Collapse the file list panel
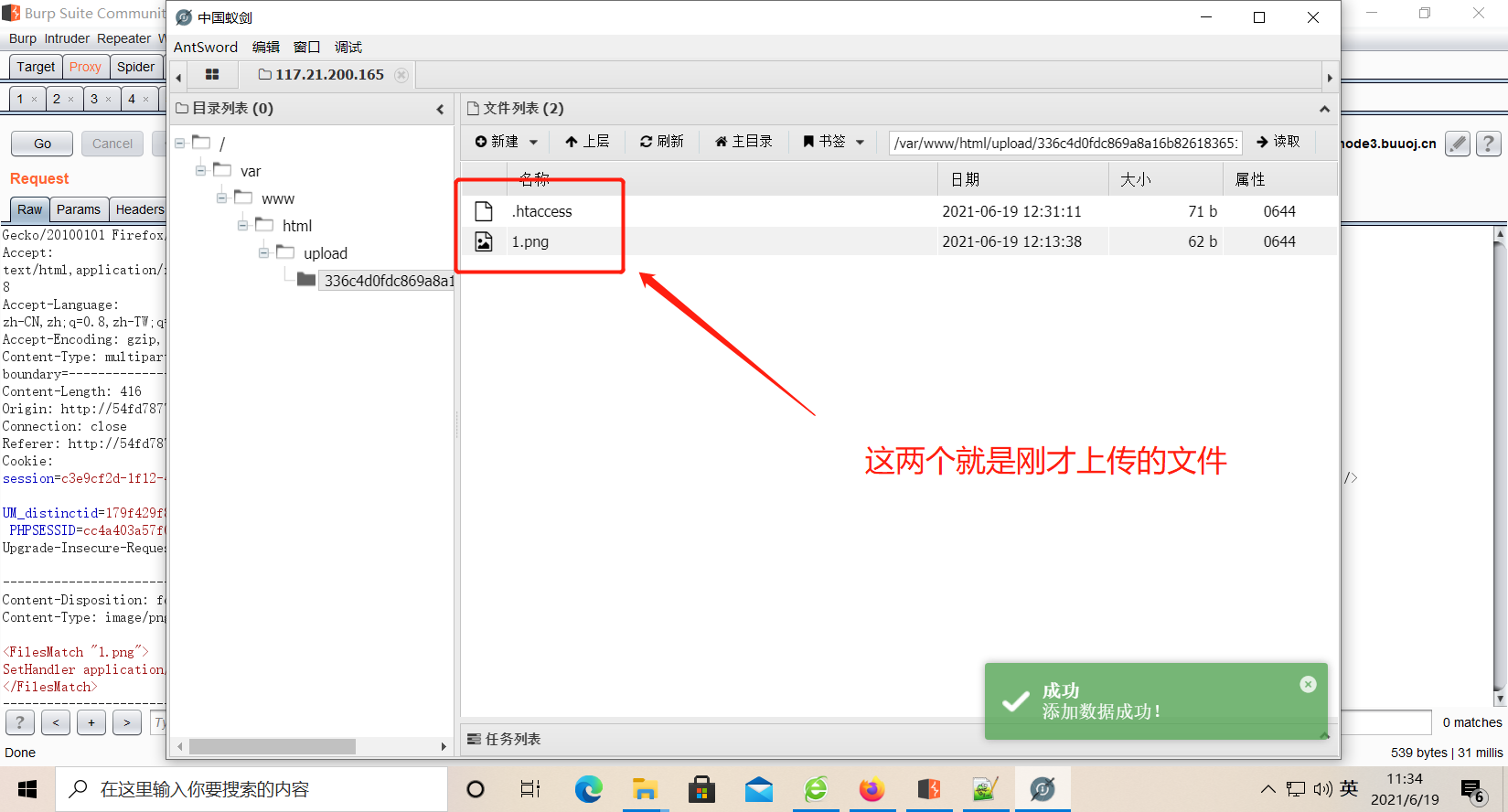The height and width of the screenshot is (812, 1508). 1324,109
